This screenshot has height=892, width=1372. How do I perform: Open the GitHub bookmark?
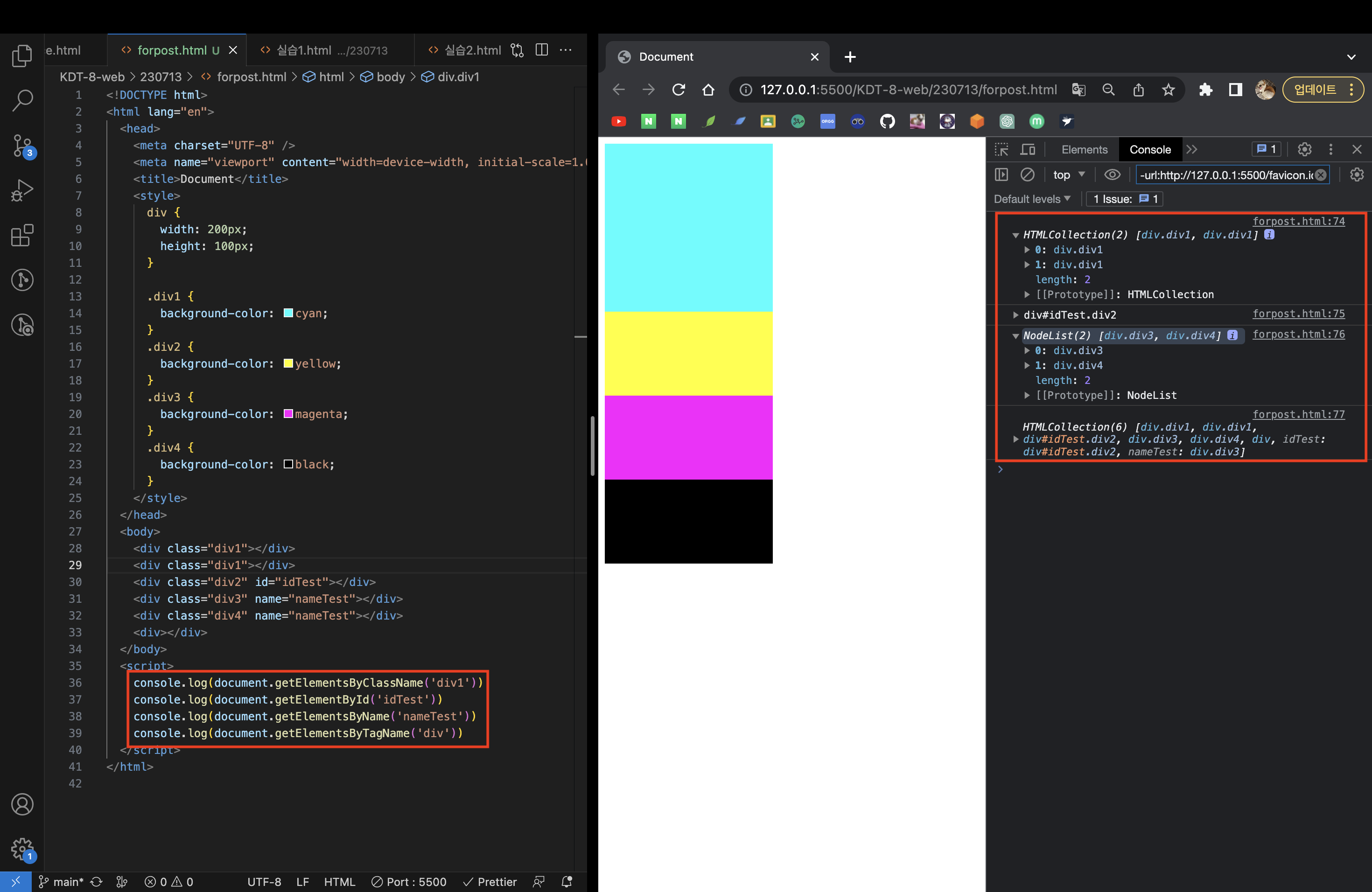(887, 121)
